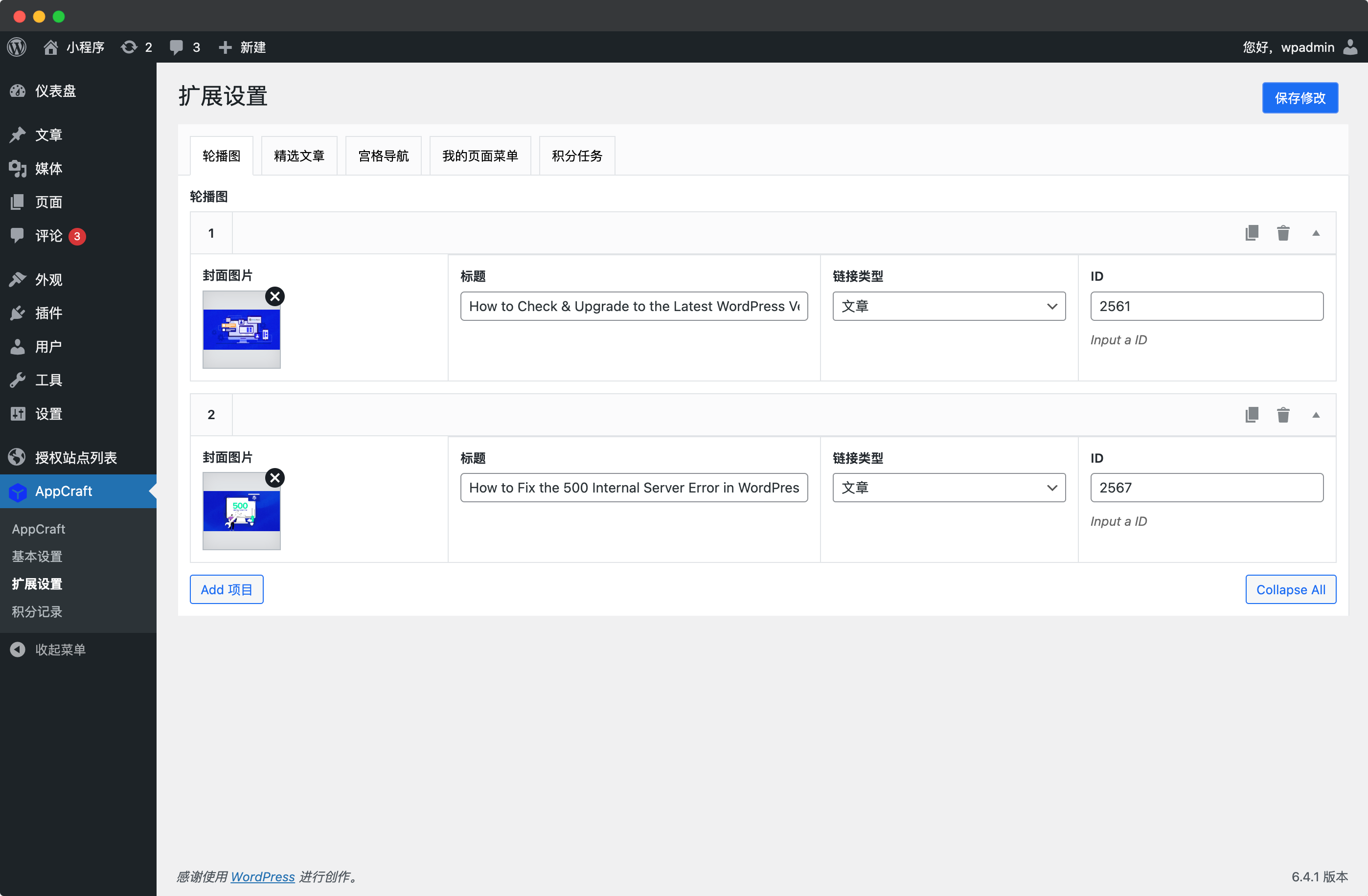The height and width of the screenshot is (896, 1368).
Task: Click the 保存修改 save button
Action: (1300, 98)
